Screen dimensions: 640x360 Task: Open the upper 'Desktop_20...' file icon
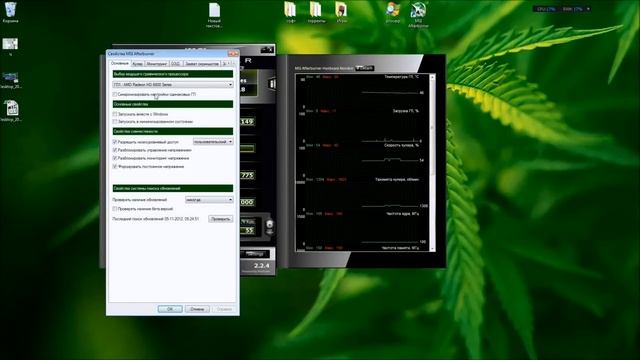click(x=11, y=80)
